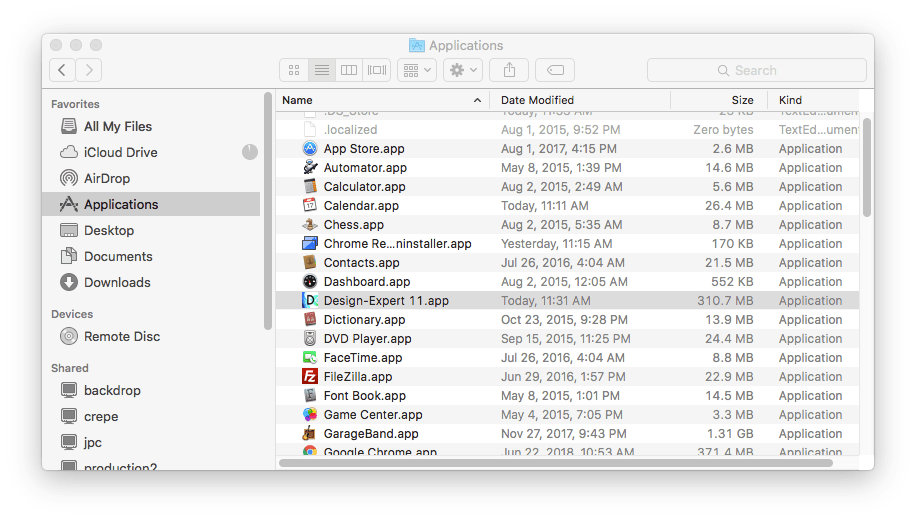
Task: Click the Chrome Remote uninstaller icon
Action: pyautogui.click(x=310, y=244)
